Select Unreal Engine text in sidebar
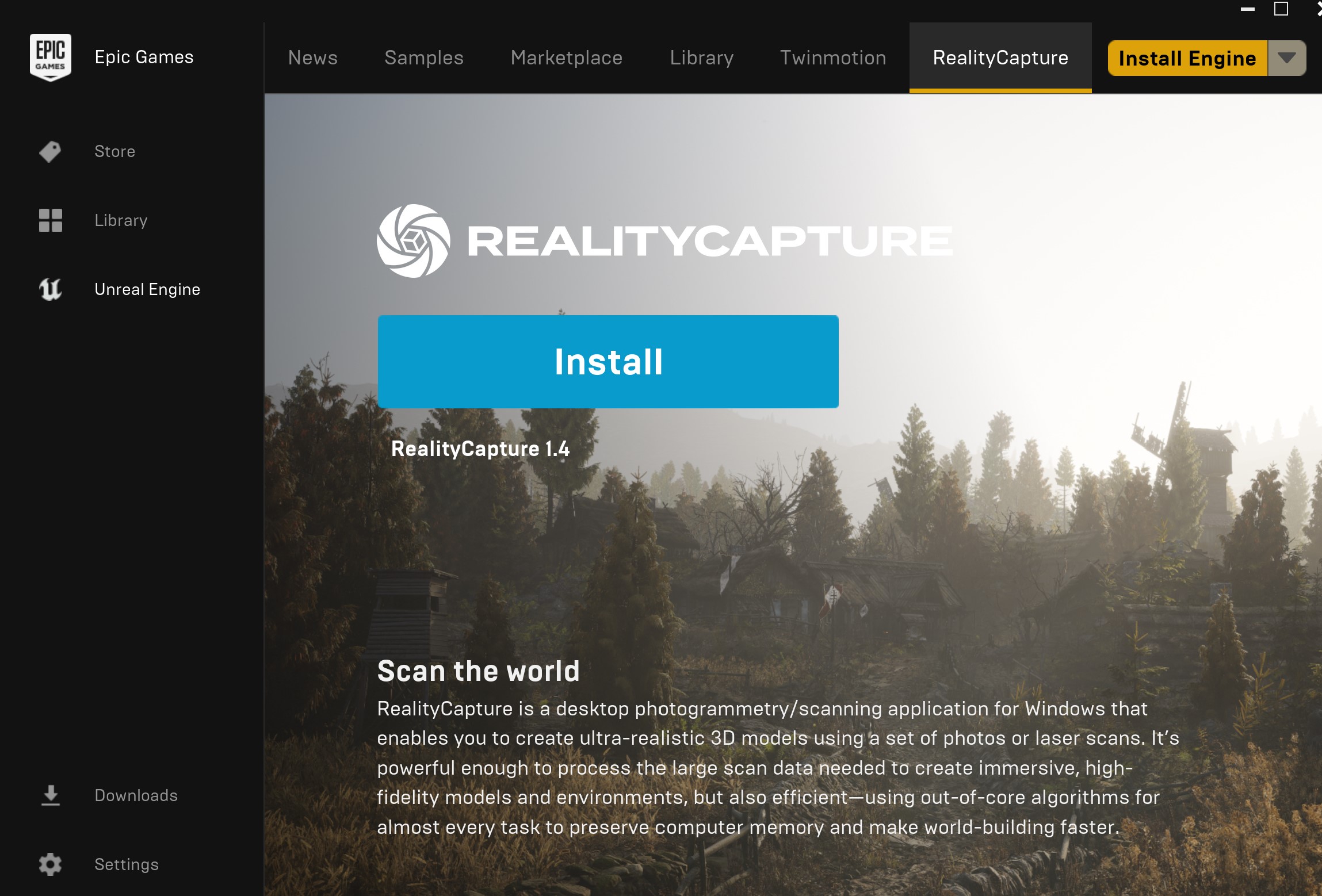 point(147,289)
